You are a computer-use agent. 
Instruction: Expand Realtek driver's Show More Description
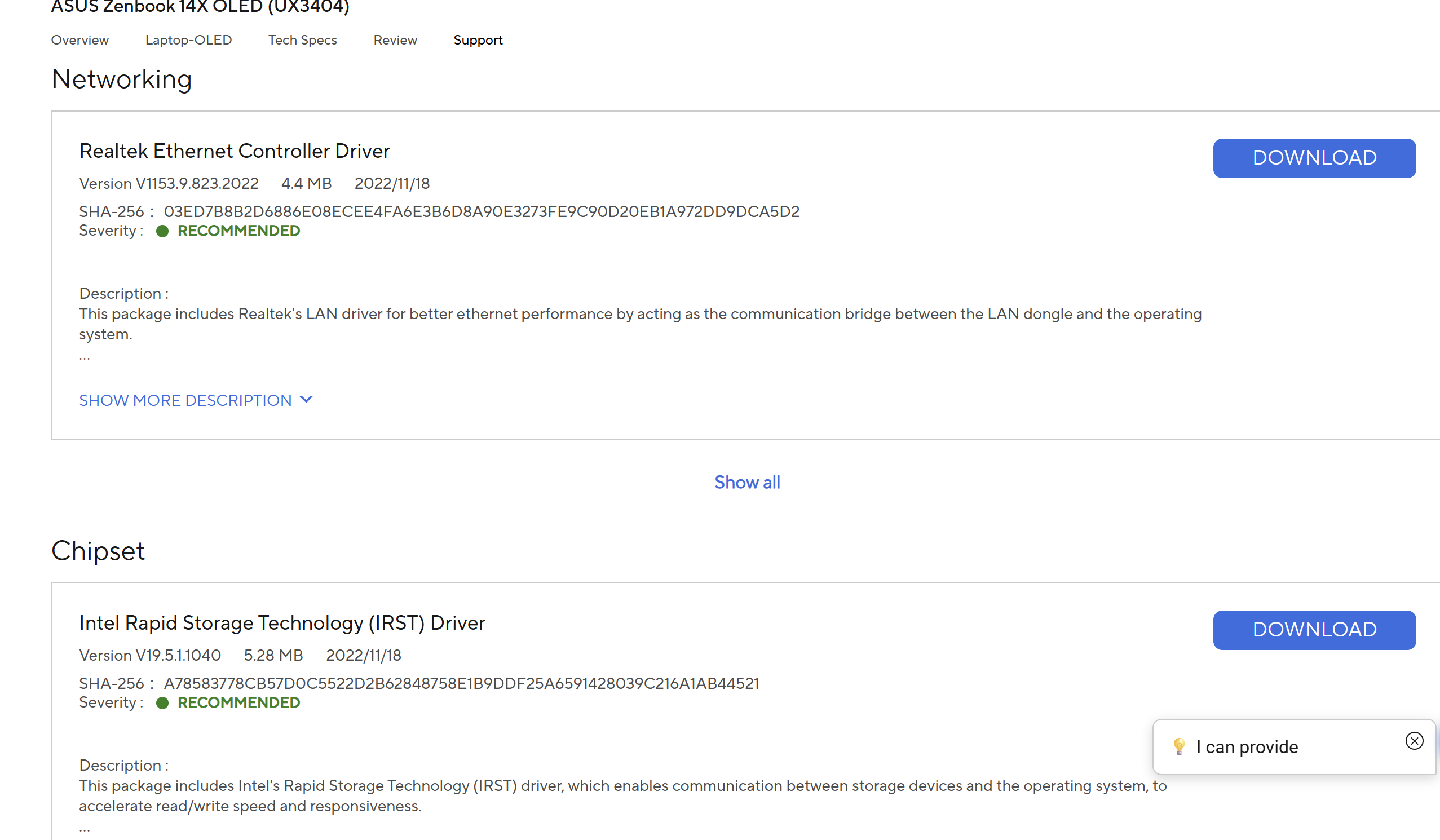tap(196, 400)
